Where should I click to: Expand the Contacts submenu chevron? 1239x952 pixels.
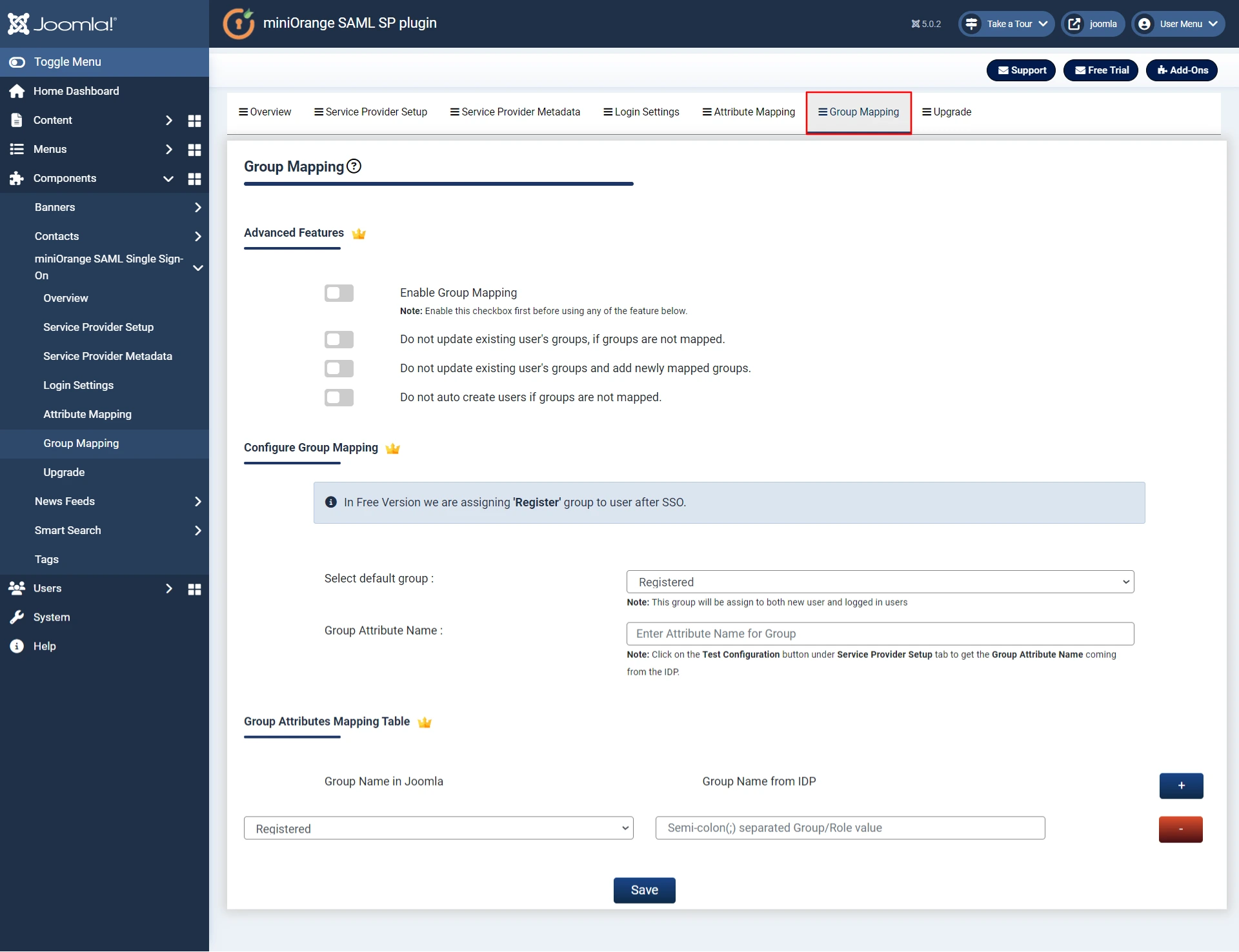click(x=198, y=236)
